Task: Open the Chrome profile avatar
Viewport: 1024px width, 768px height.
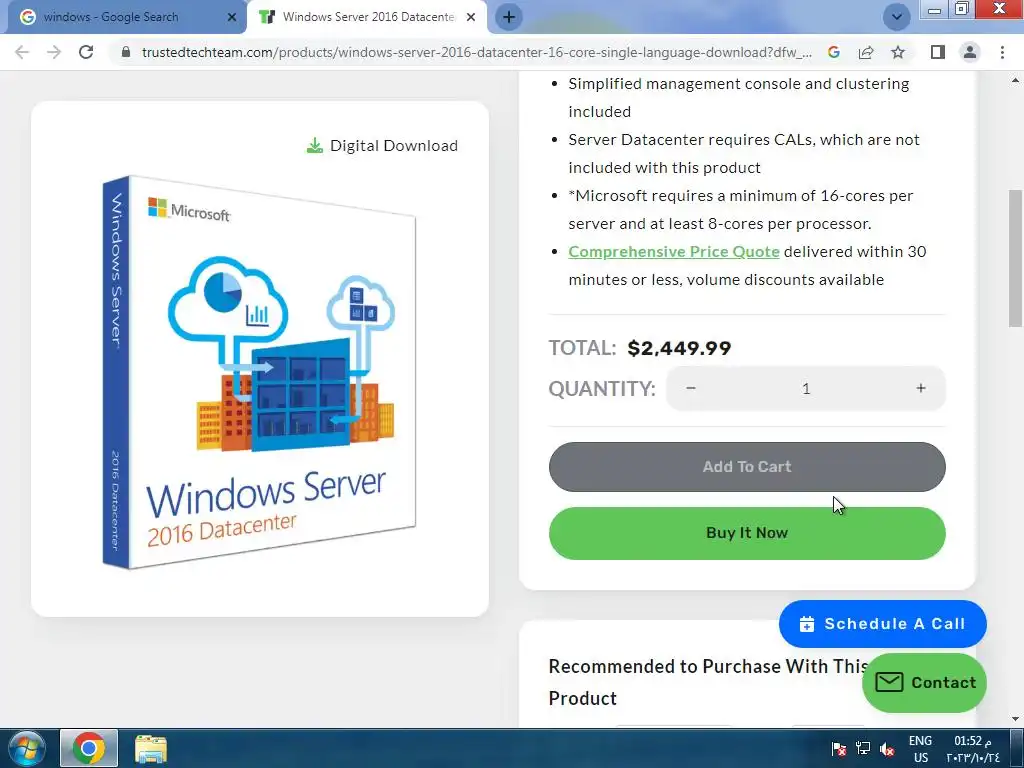Action: pos(970,52)
